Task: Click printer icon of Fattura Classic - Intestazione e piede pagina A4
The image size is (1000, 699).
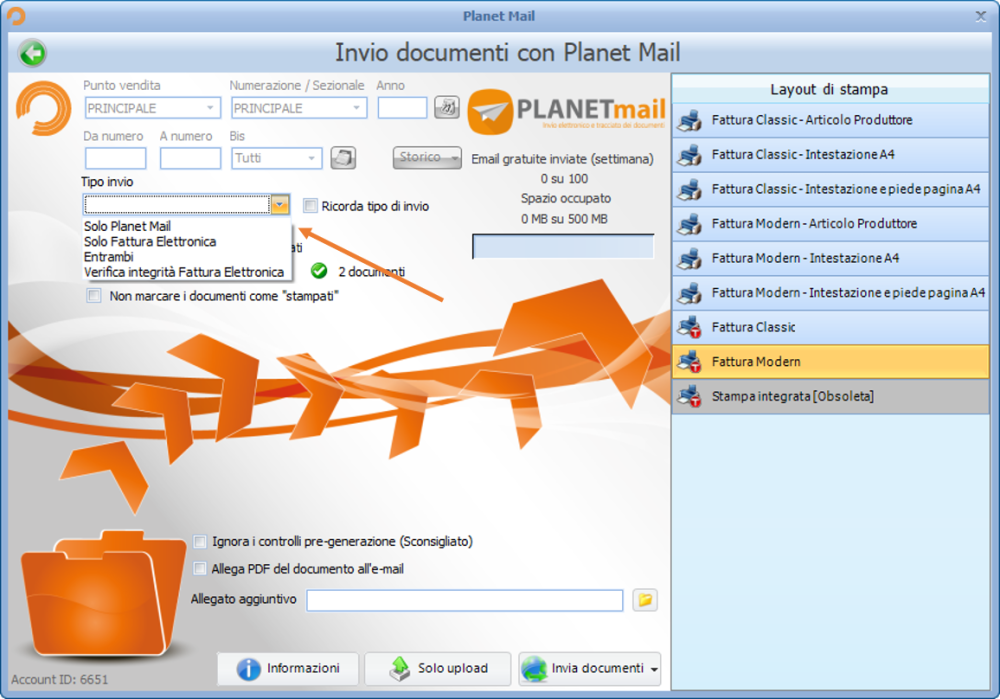Action: [689, 189]
